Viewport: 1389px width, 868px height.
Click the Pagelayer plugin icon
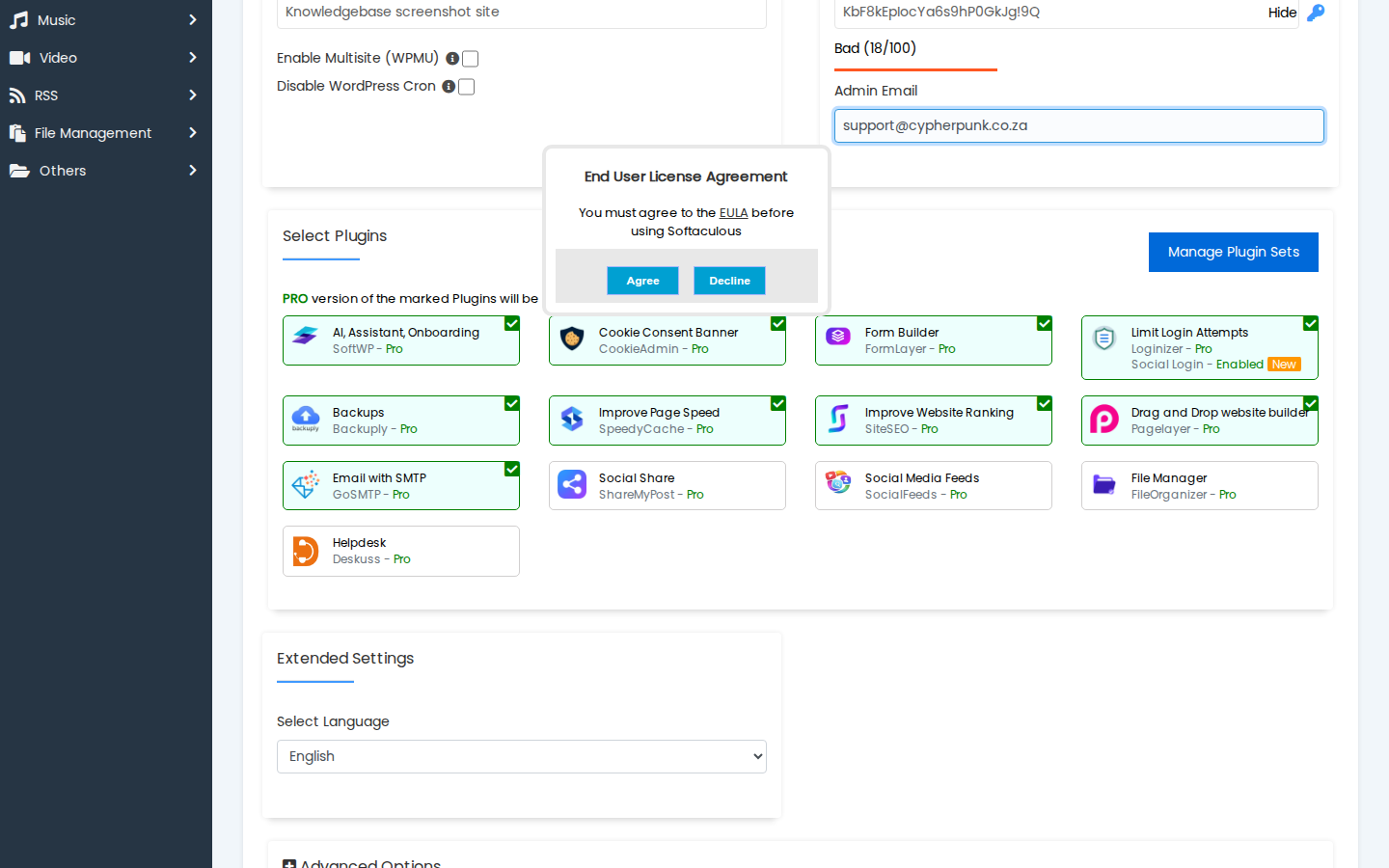click(x=1104, y=419)
